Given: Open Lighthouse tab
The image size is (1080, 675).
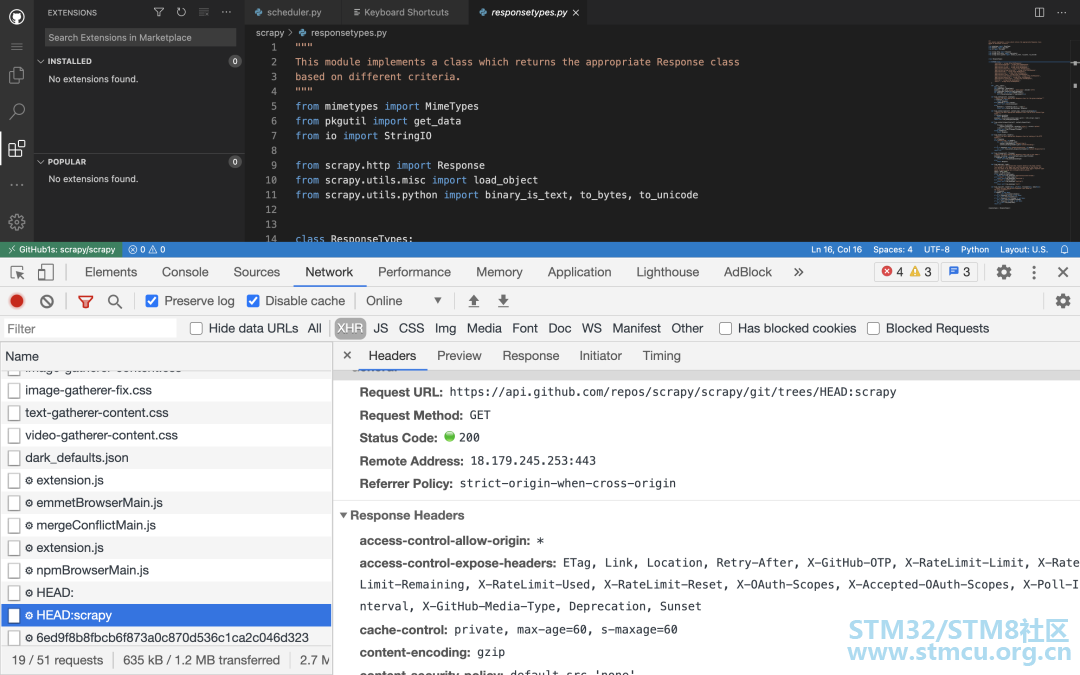Looking at the screenshot, I should pyautogui.click(x=667, y=272).
